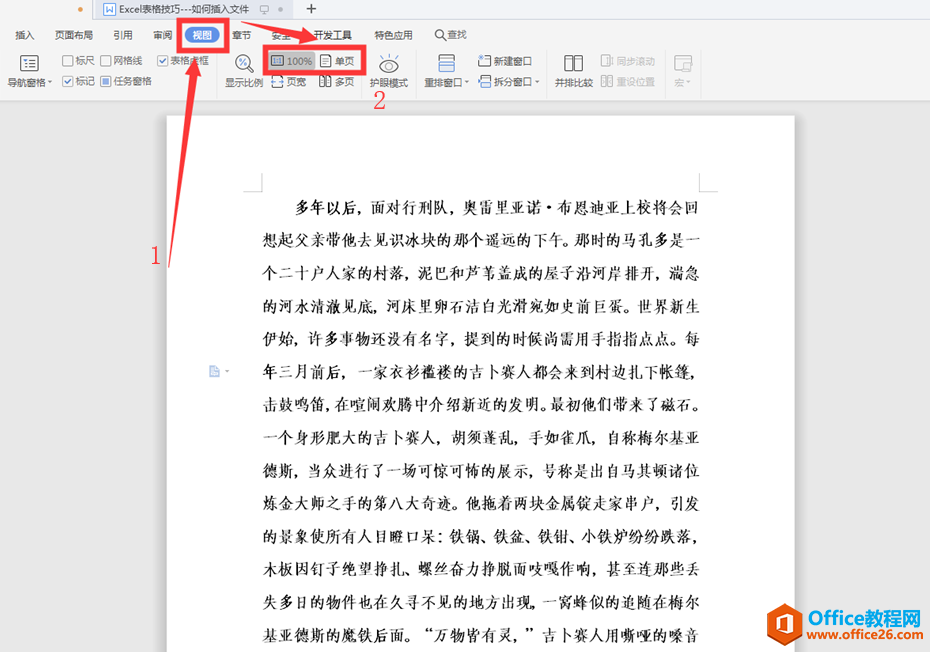Click text line starting 击鼓鸣笛
The image size is (930, 652).
pyautogui.click(x=481, y=405)
